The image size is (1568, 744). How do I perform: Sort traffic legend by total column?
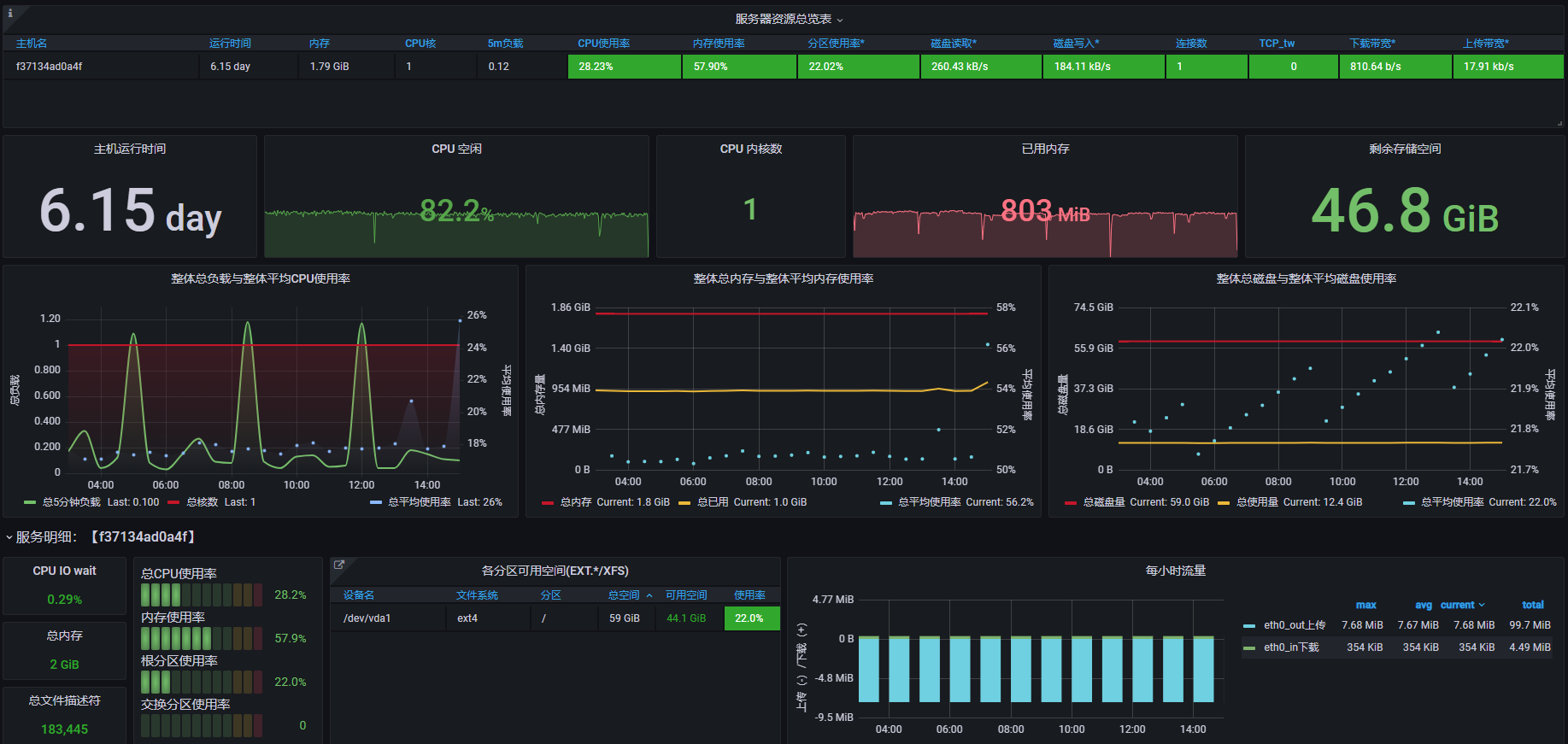click(1533, 605)
